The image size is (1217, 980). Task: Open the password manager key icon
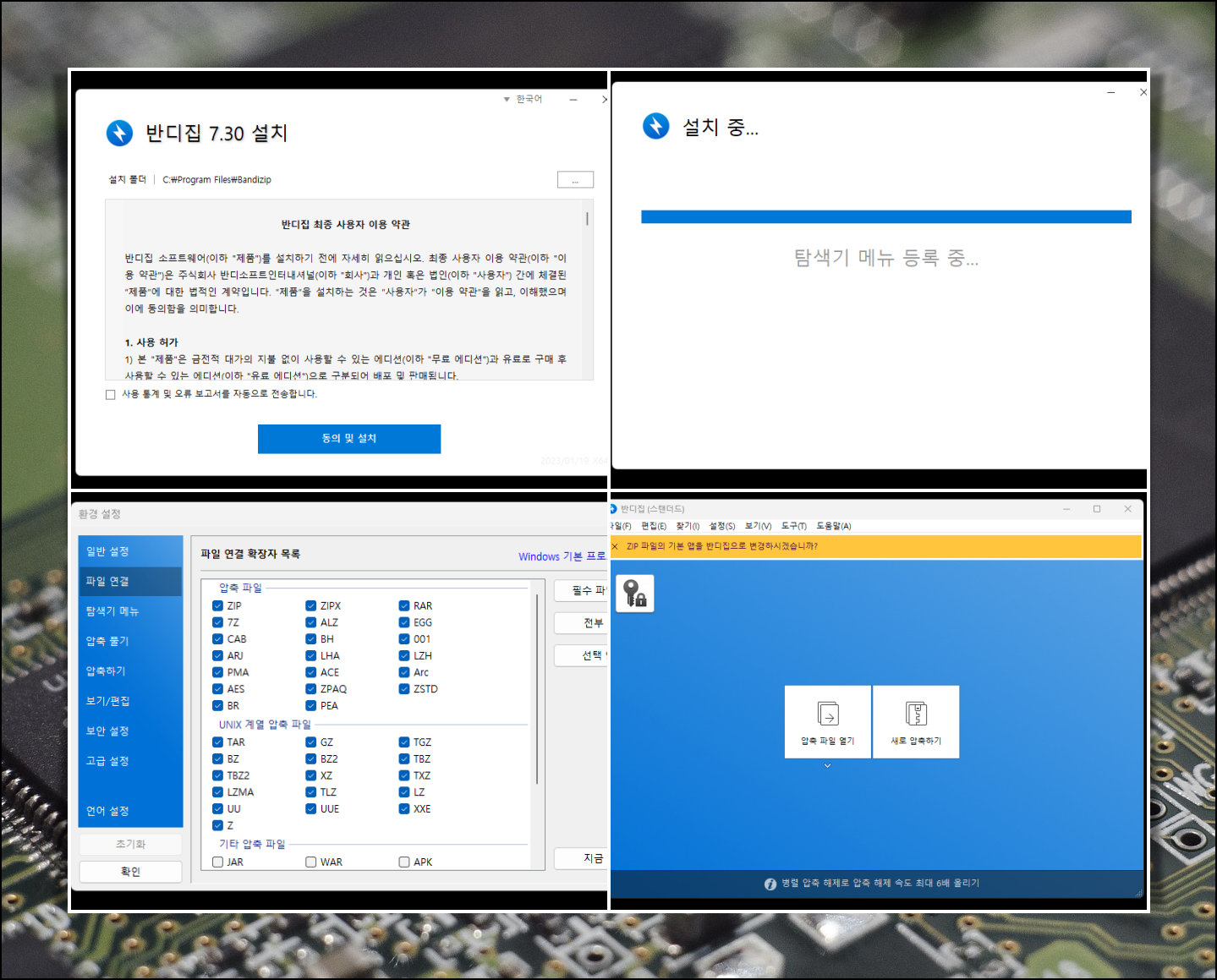(x=634, y=594)
